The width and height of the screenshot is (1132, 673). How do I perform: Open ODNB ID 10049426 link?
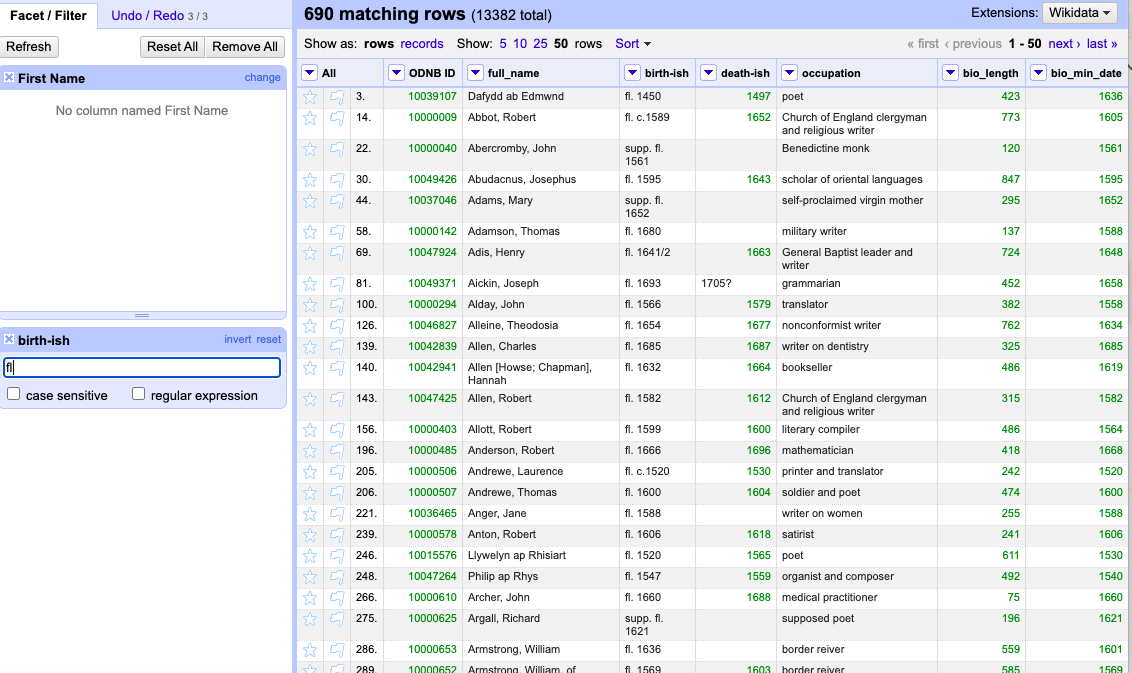(432, 180)
